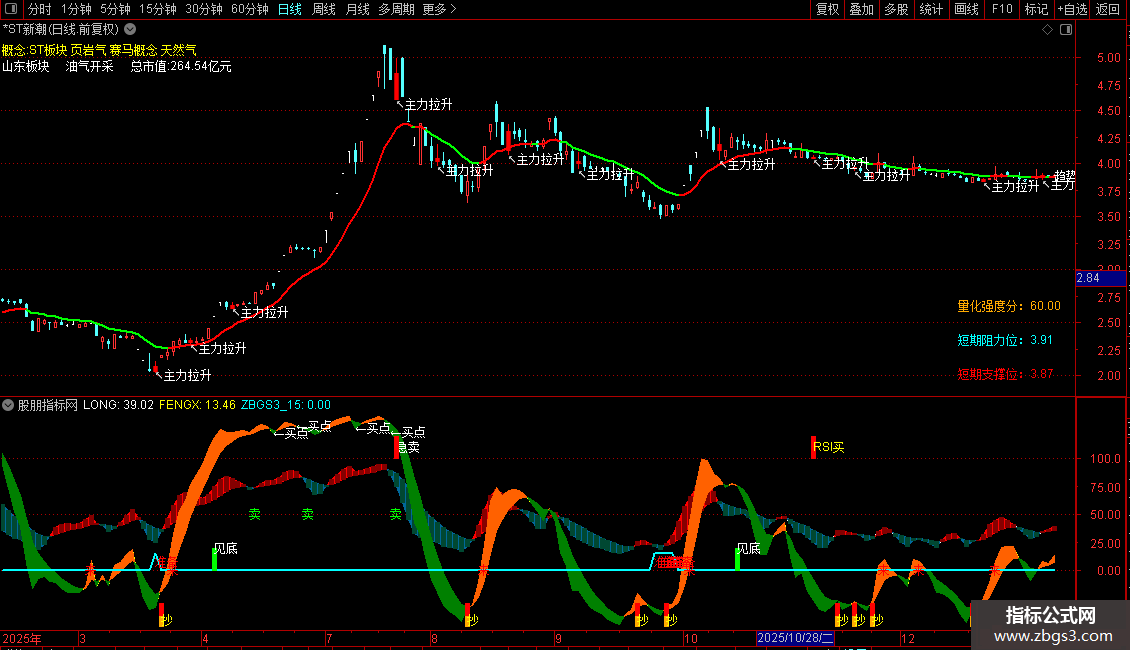1130x650 pixels.
Task: Click the 短期支撑位: 3.87 readout
Action: [x=1005, y=374]
